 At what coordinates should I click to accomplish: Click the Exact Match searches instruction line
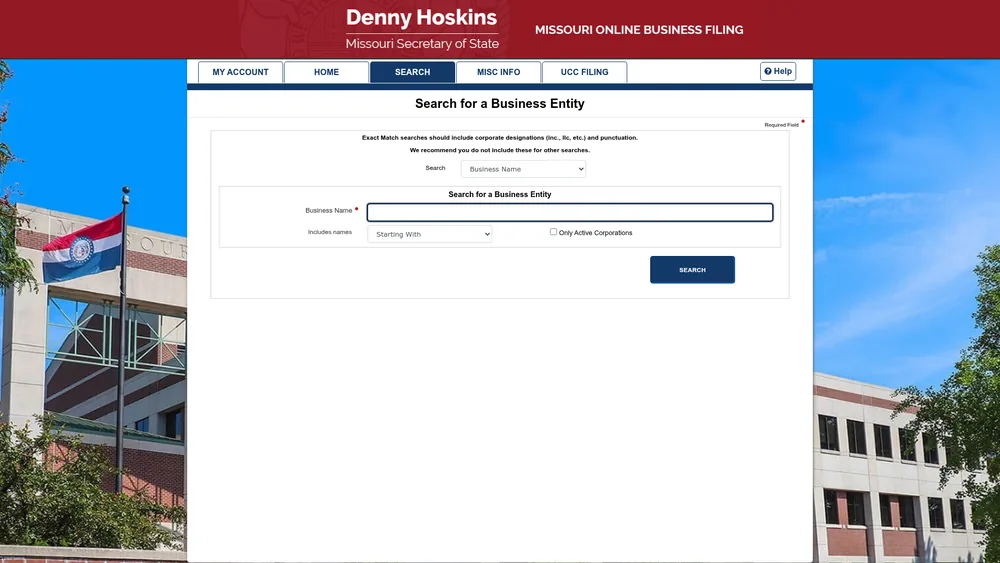point(500,138)
